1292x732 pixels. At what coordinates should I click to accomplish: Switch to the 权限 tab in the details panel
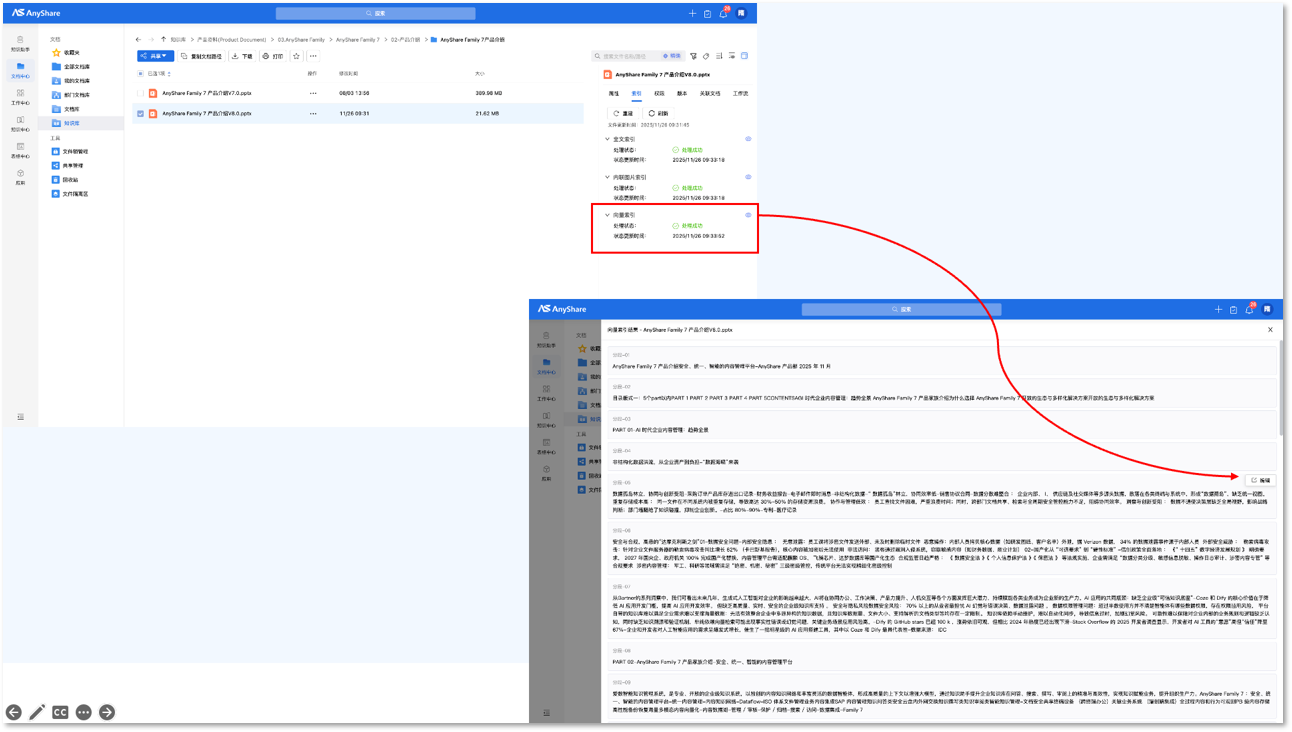click(x=659, y=93)
